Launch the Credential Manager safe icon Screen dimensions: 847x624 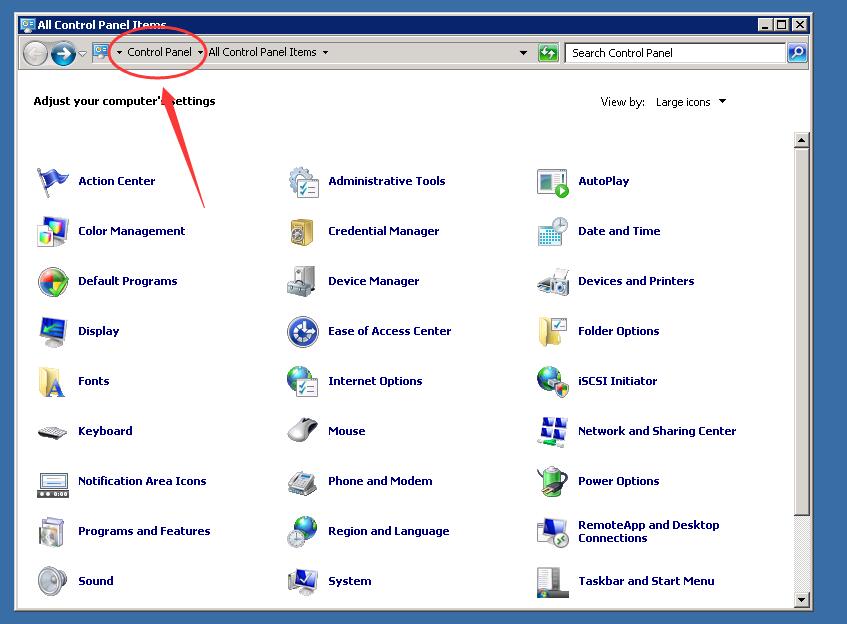302,232
